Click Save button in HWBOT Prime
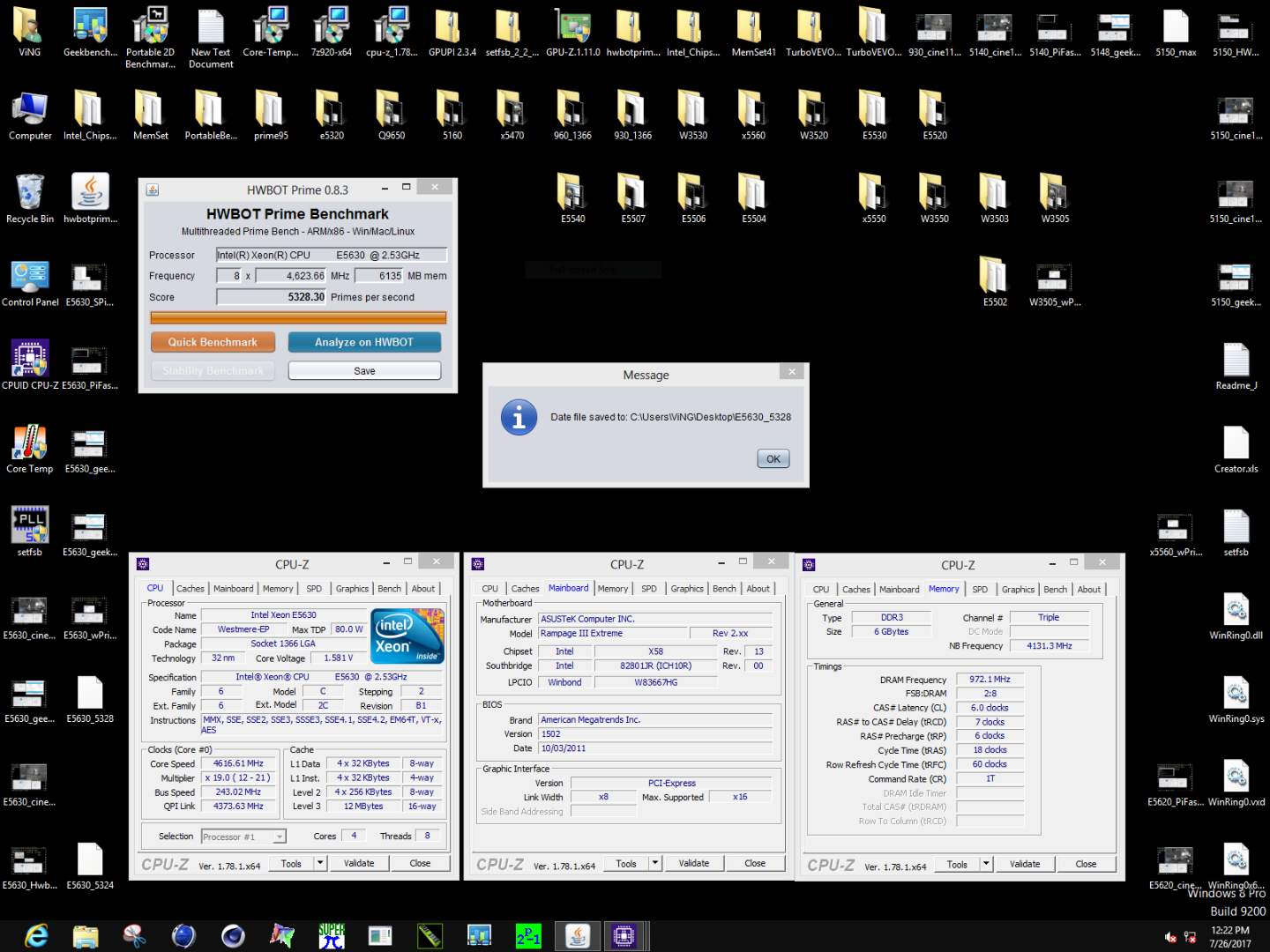 click(364, 371)
